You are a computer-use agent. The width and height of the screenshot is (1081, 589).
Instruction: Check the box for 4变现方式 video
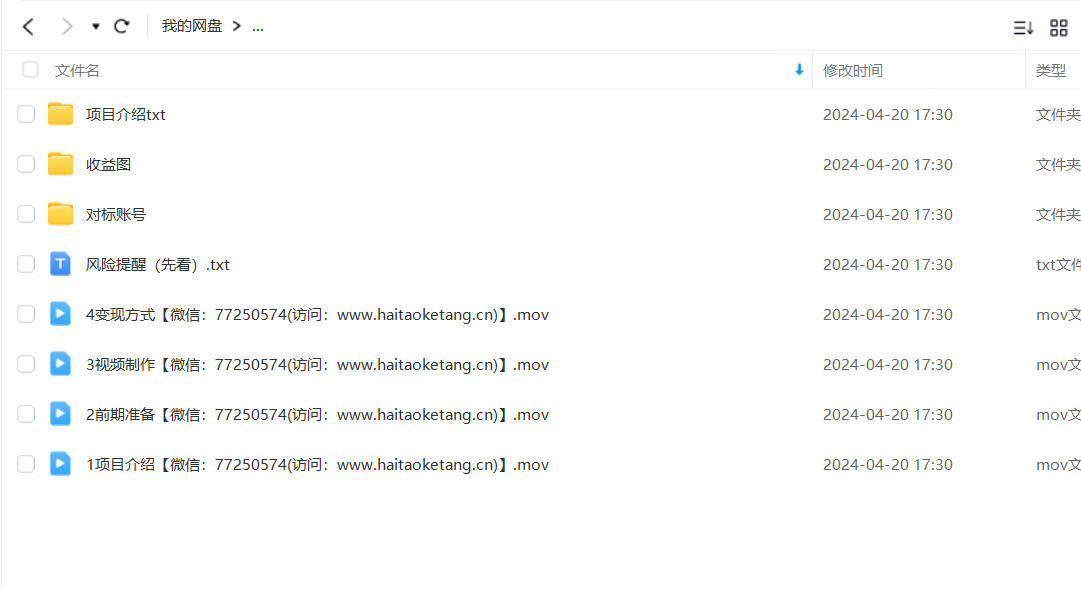[26, 314]
